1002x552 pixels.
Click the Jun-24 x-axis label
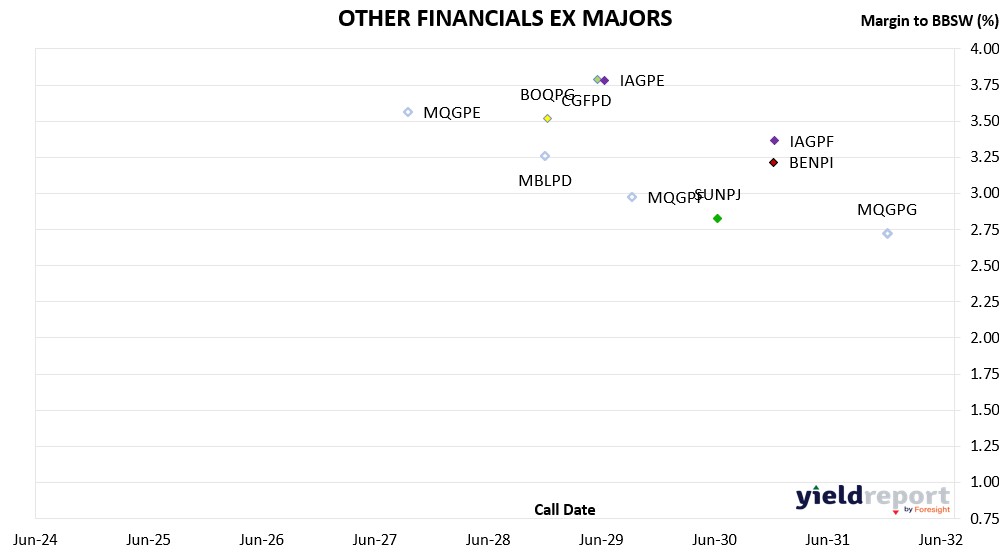point(35,540)
